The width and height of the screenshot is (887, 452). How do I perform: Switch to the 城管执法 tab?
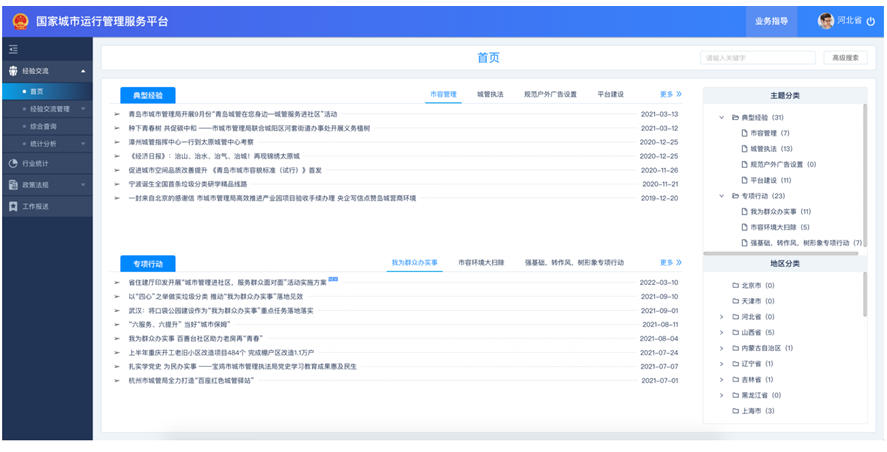490,94
